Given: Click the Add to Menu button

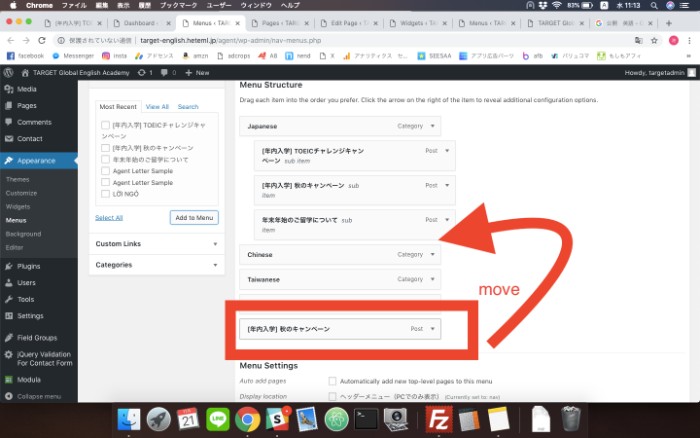Looking at the screenshot, I should [194, 217].
